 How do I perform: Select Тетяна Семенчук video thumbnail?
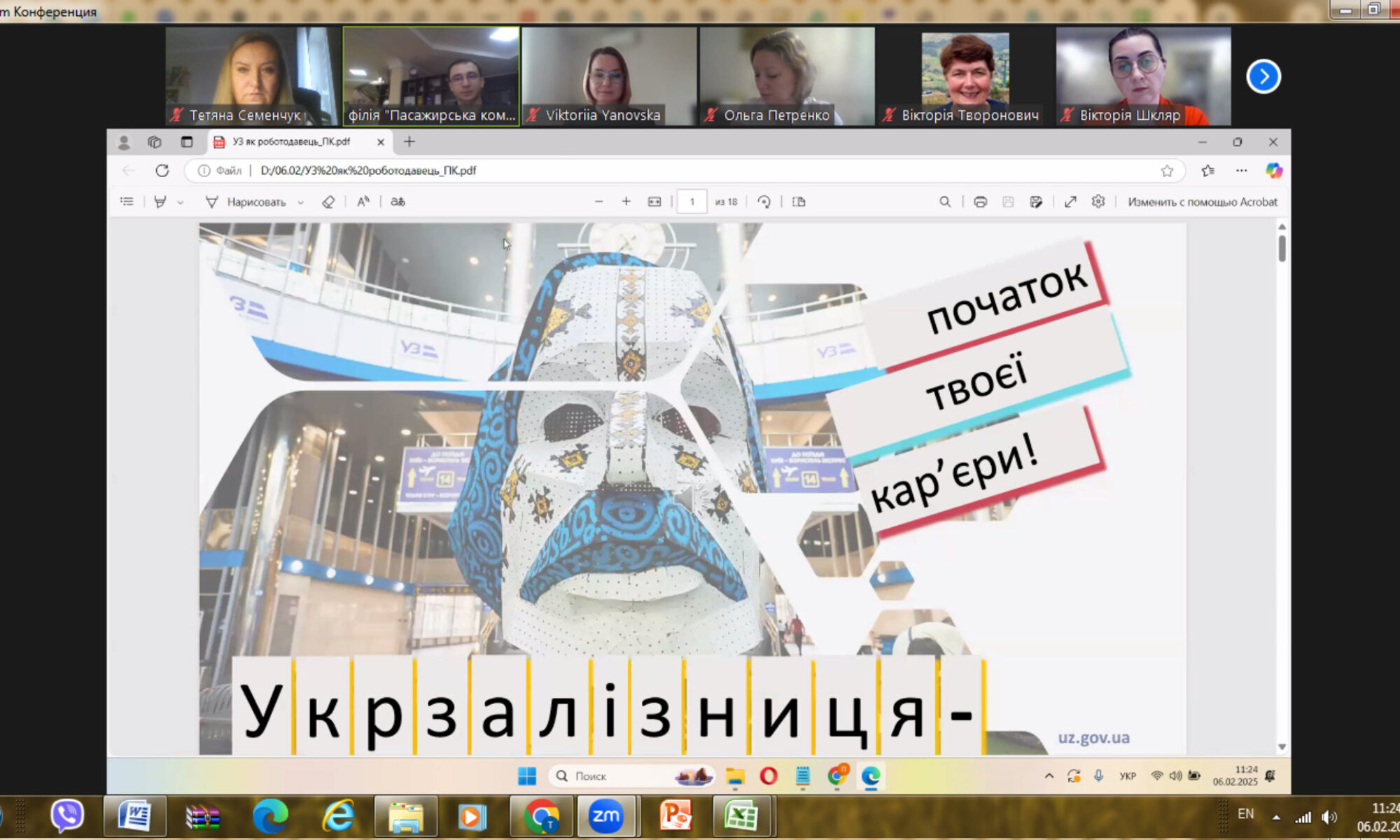(x=253, y=76)
